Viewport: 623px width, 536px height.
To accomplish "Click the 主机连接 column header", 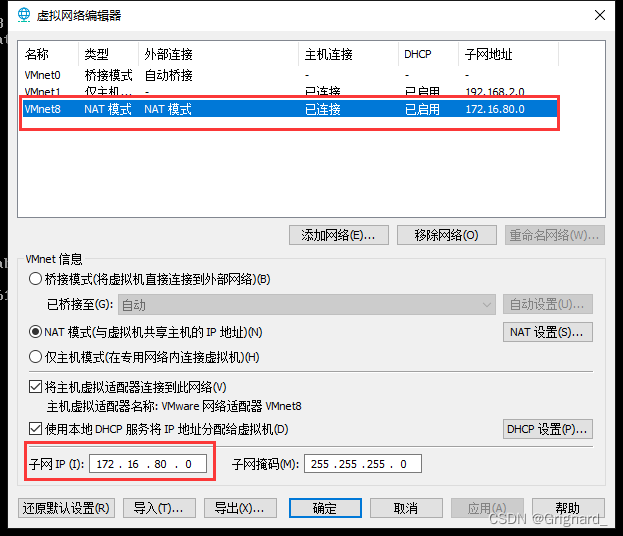I will click(348, 54).
